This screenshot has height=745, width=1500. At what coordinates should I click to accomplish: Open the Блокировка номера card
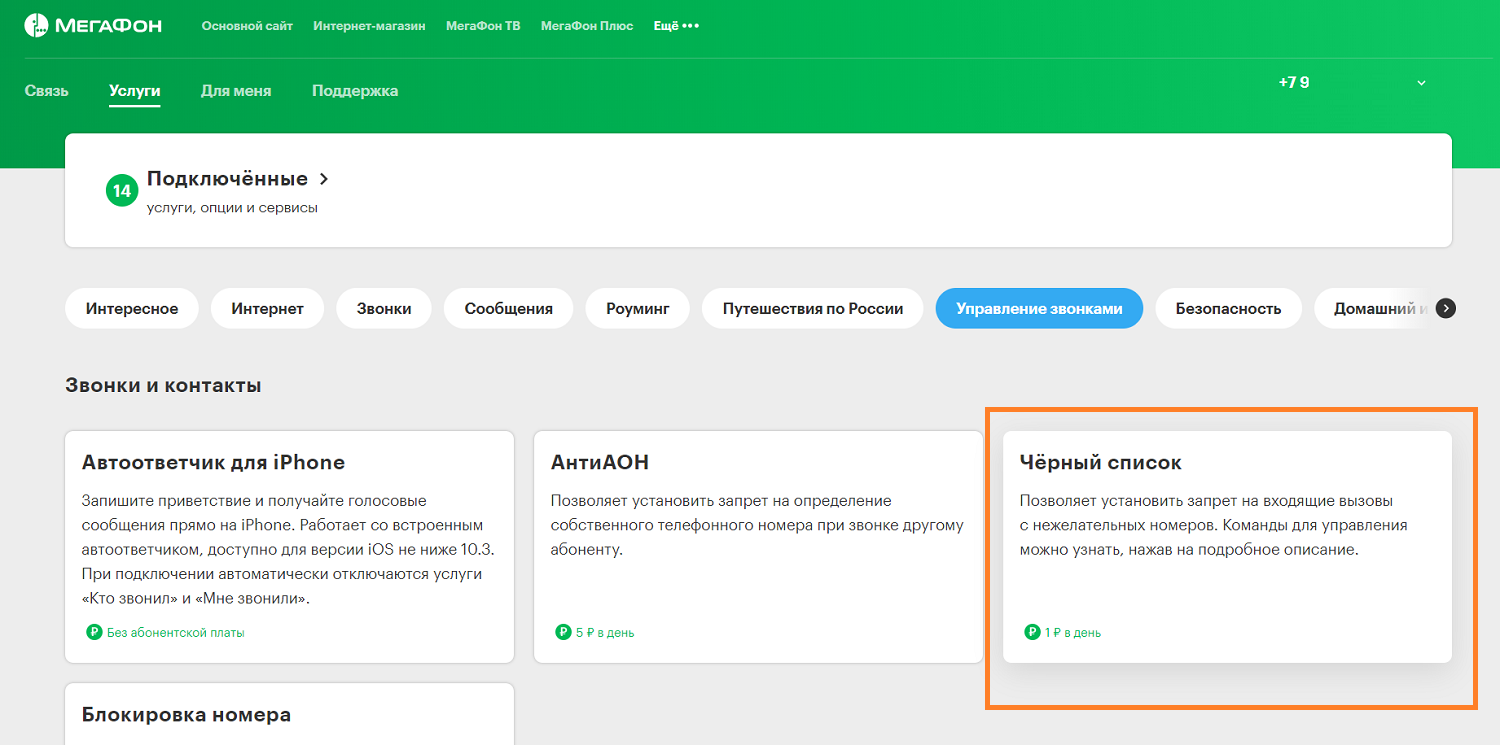click(290, 714)
